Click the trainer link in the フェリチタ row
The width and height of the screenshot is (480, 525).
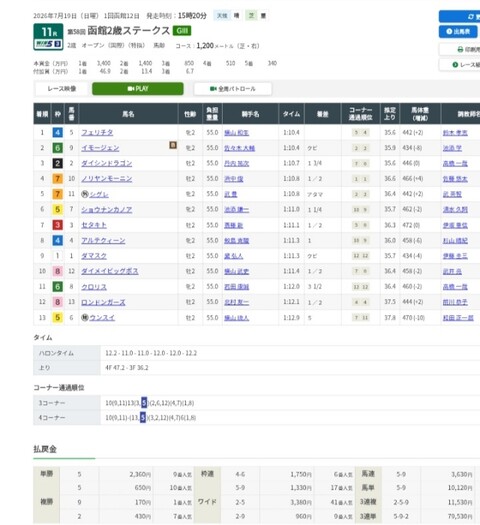tap(455, 133)
